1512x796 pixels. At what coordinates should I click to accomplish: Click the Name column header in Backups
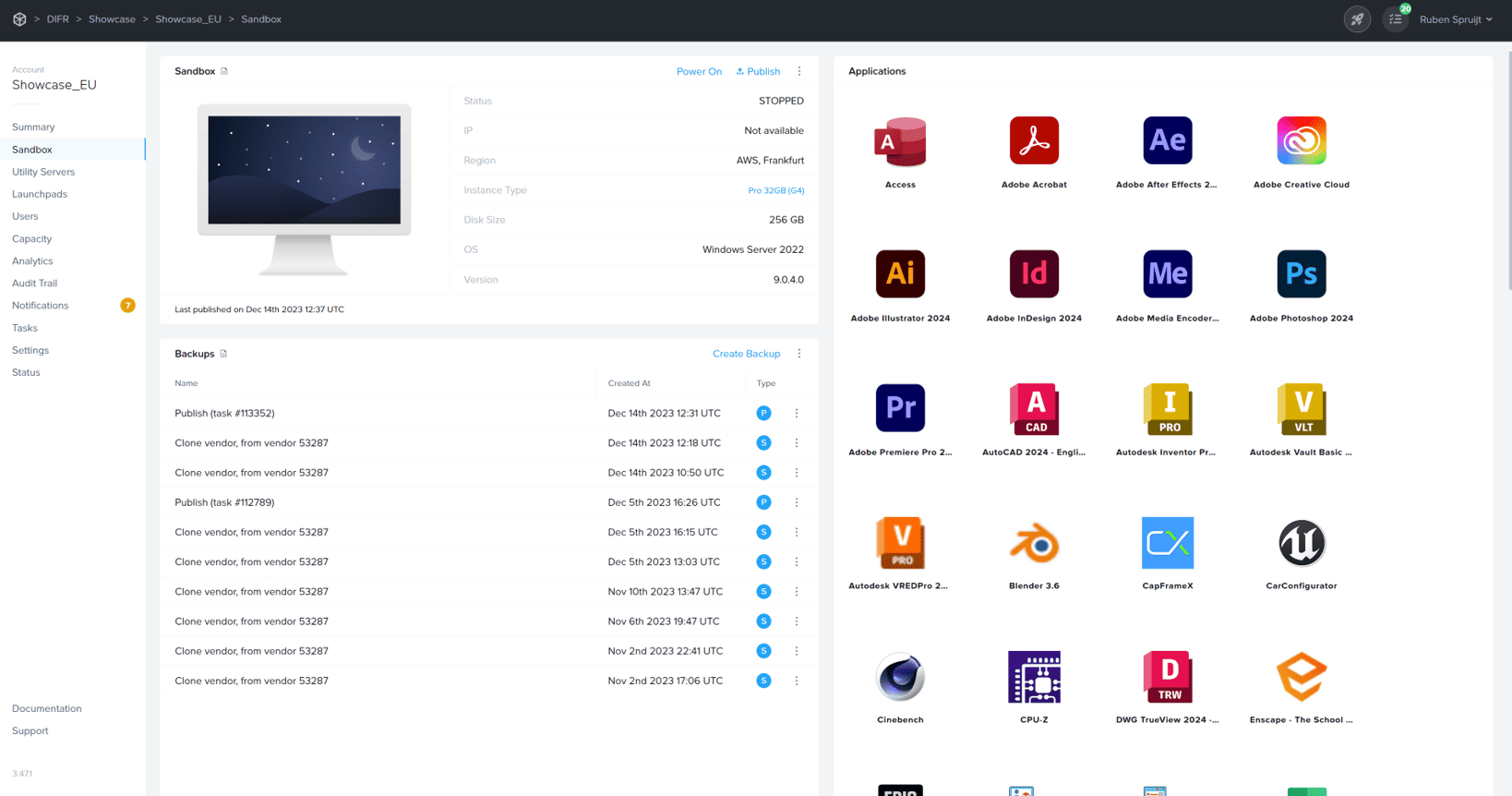[186, 383]
